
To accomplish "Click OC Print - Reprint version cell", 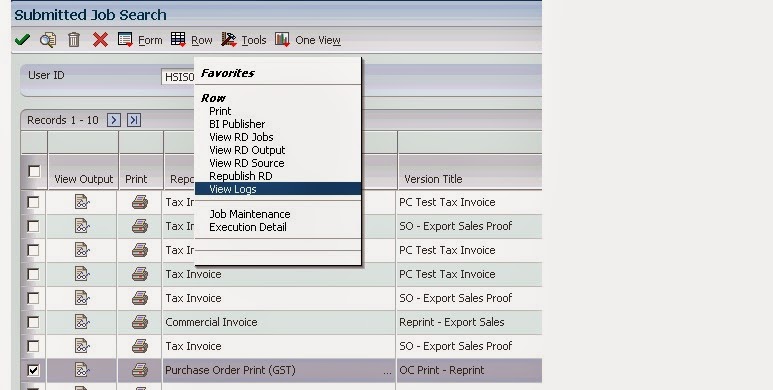I will click(469, 370).
